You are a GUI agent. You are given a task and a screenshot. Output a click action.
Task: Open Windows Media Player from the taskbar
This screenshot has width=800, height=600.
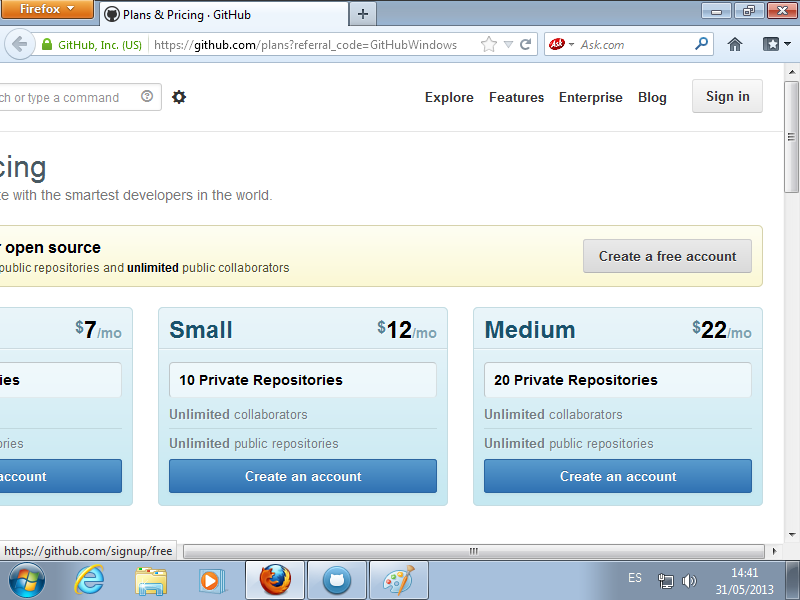(x=211, y=581)
